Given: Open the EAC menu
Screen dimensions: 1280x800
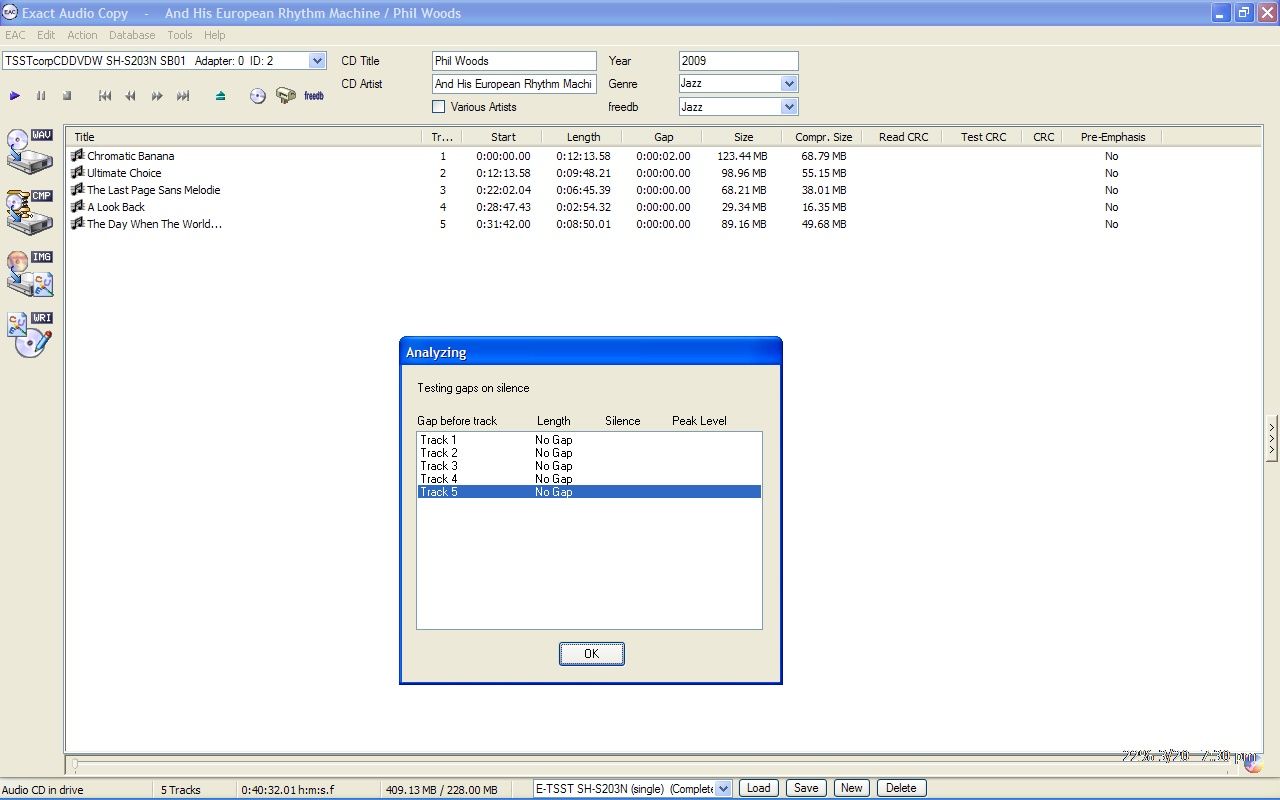Looking at the screenshot, I should 15,35.
